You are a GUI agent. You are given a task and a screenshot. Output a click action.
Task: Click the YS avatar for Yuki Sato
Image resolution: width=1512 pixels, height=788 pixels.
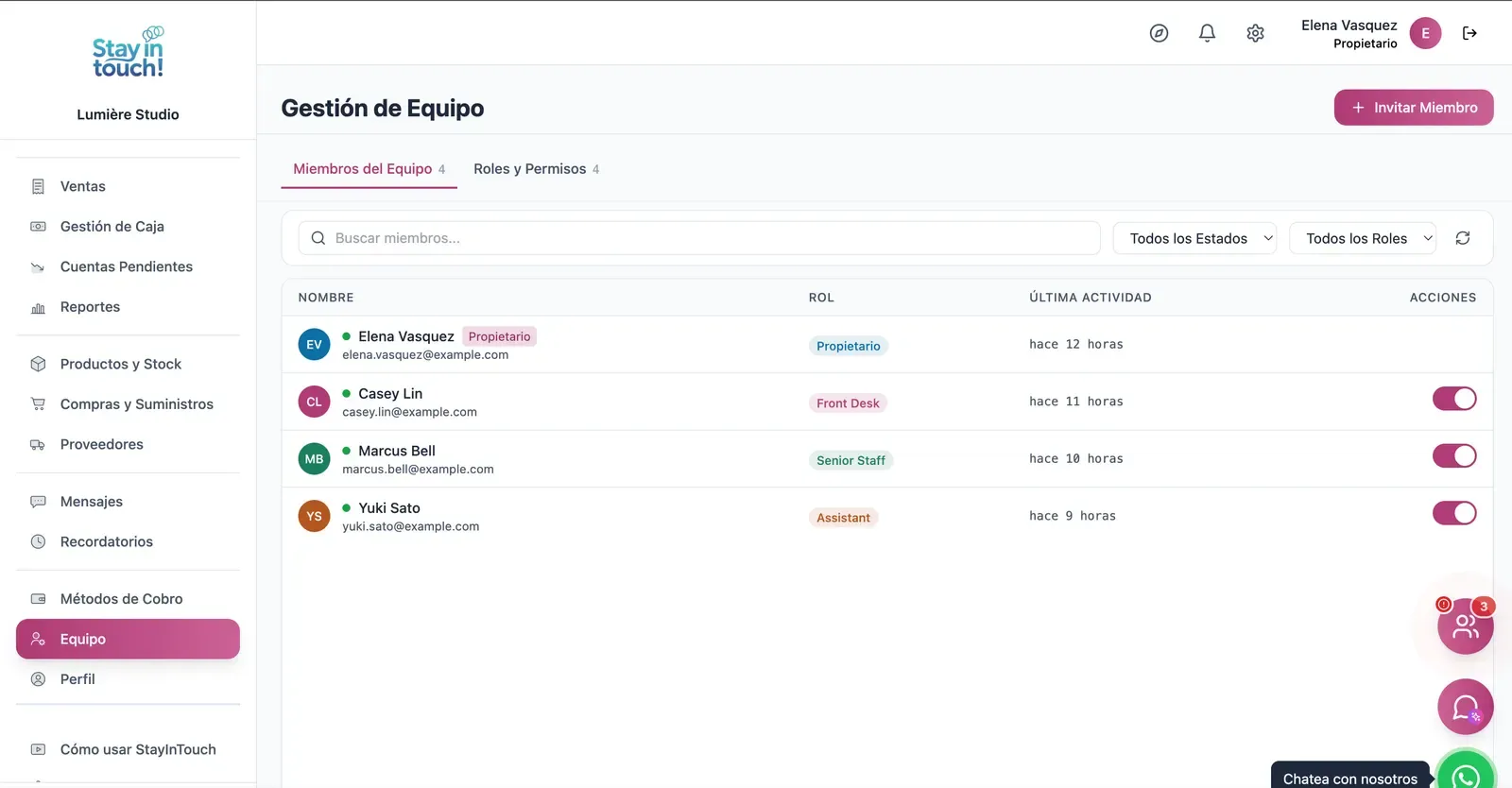tap(314, 516)
